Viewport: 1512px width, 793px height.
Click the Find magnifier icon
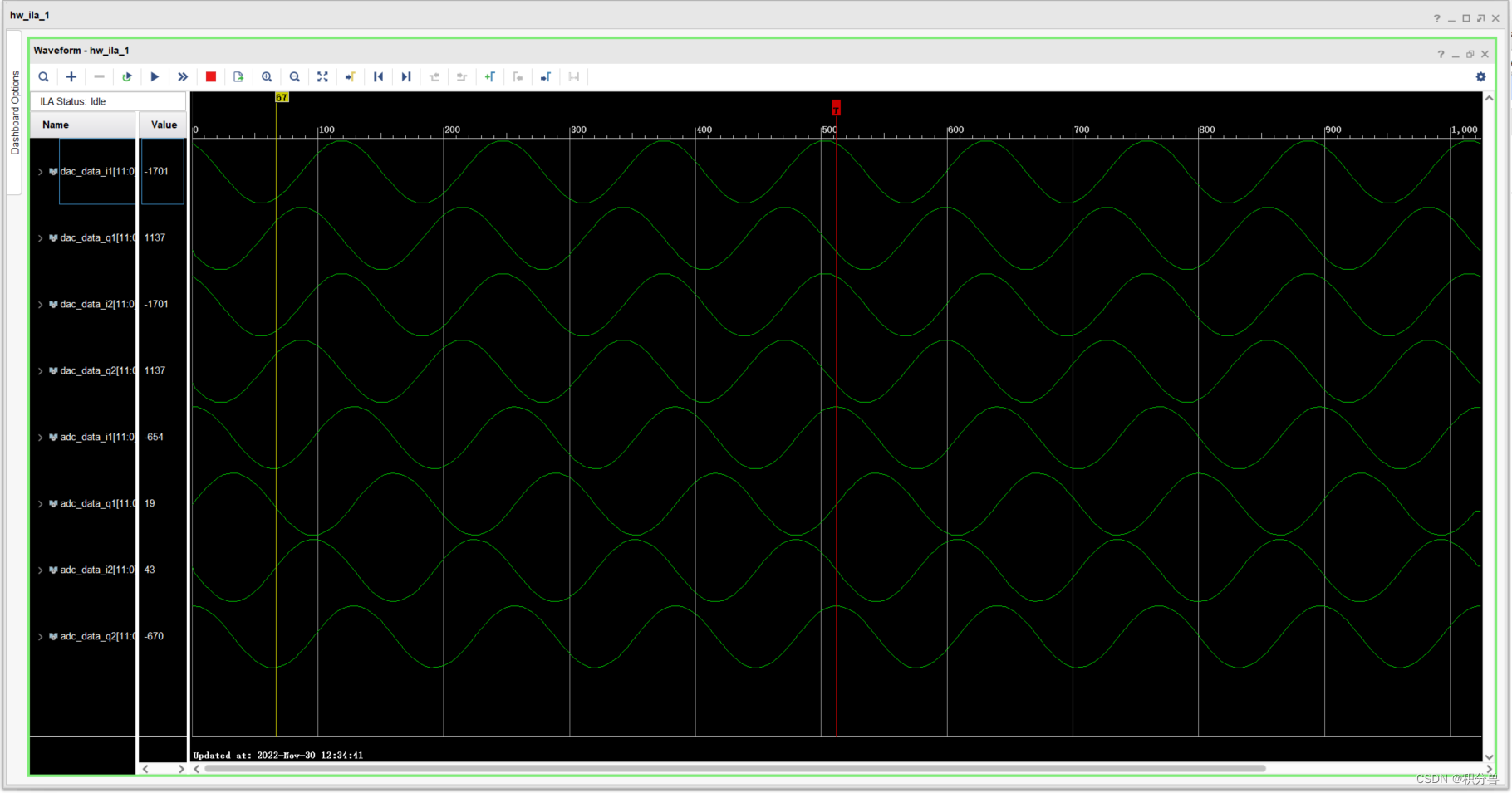tap(44, 76)
